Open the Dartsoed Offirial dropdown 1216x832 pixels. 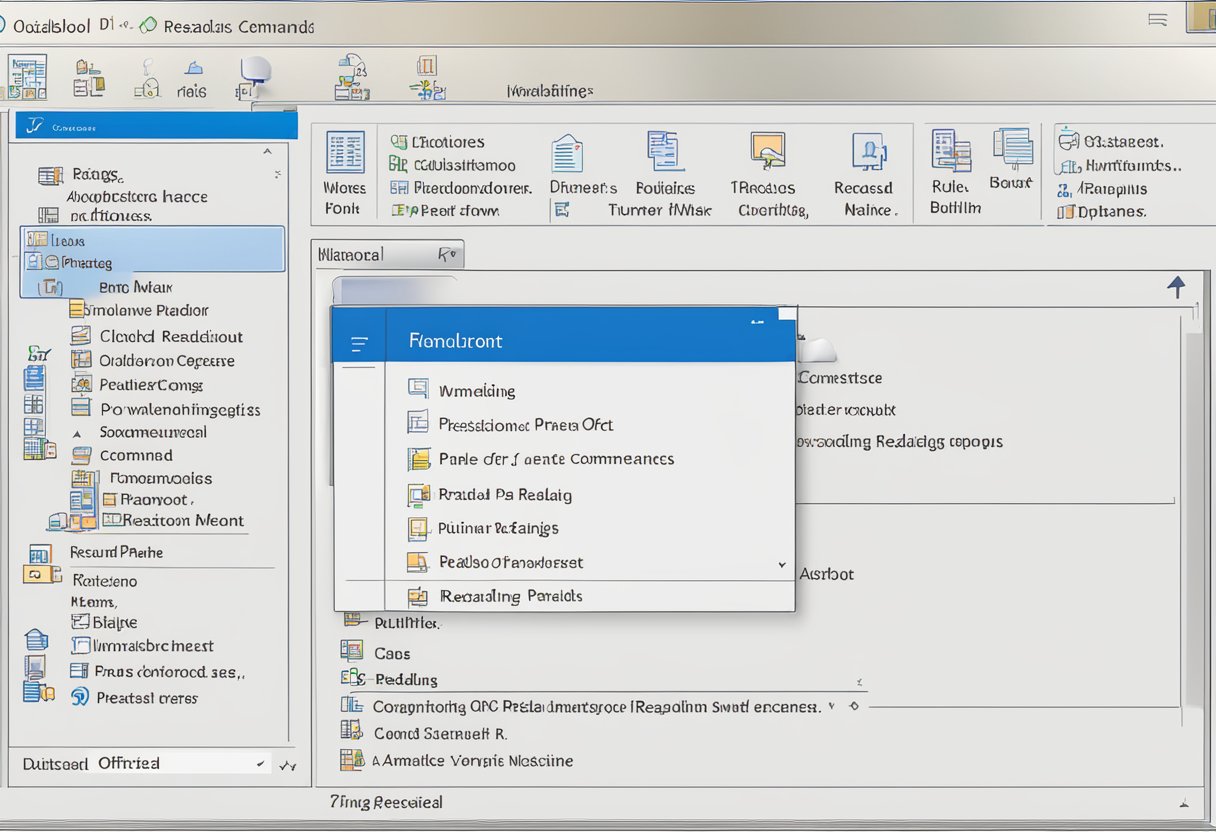(261, 764)
